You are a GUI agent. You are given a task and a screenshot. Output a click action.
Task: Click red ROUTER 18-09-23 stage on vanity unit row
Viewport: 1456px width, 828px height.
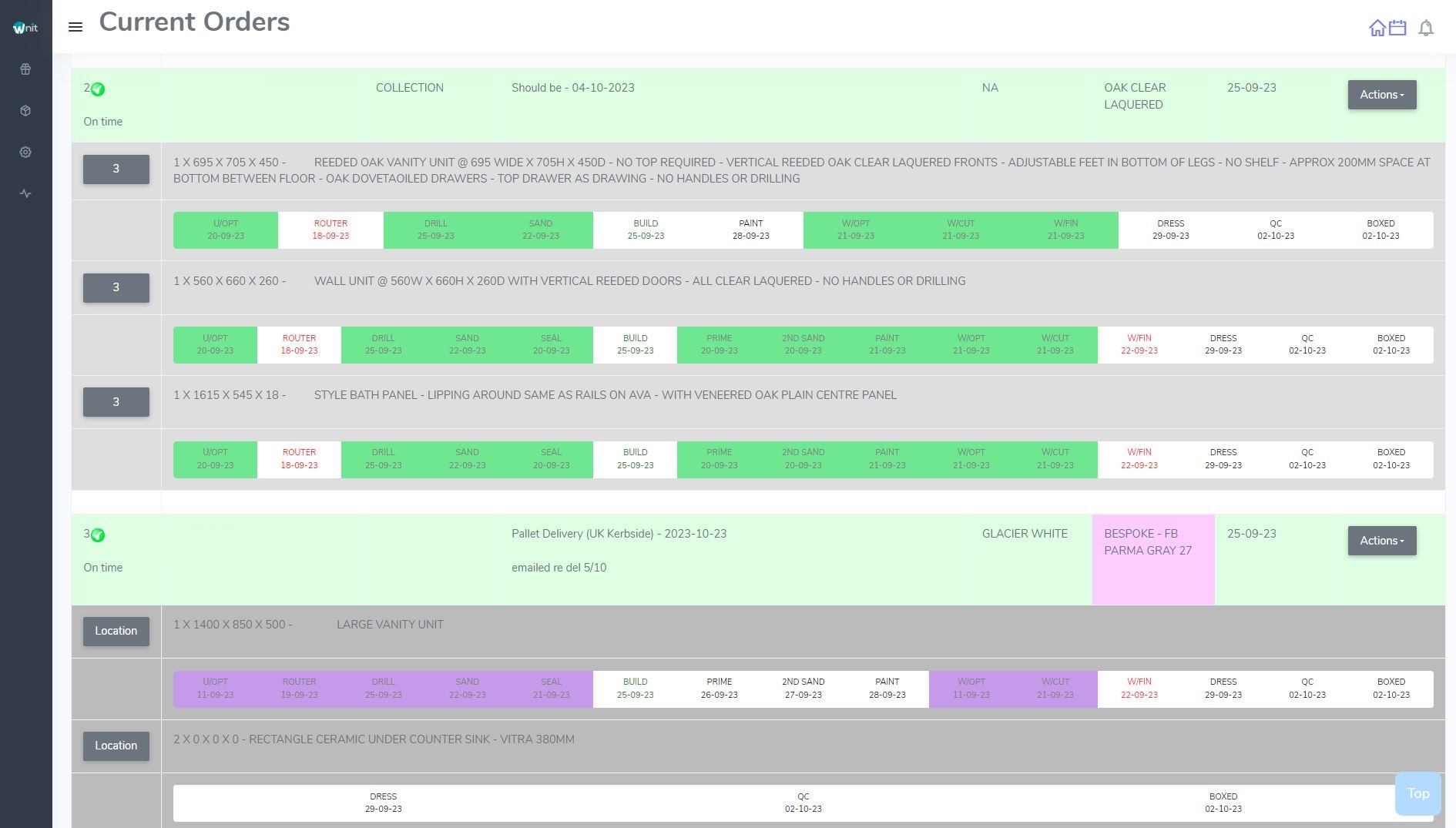pos(330,230)
